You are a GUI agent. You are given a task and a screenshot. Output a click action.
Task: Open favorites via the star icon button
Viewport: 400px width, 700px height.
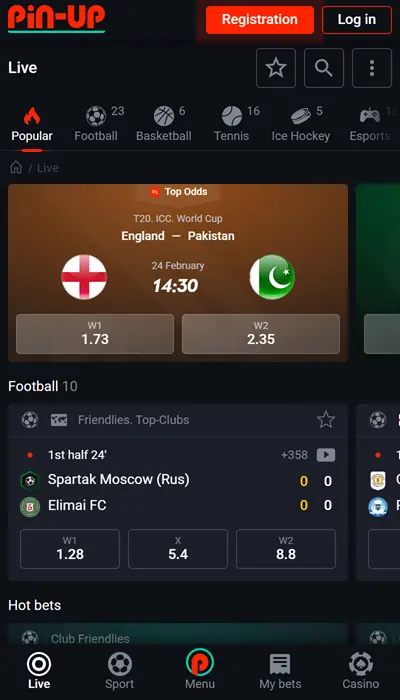[x=276, y=68]
